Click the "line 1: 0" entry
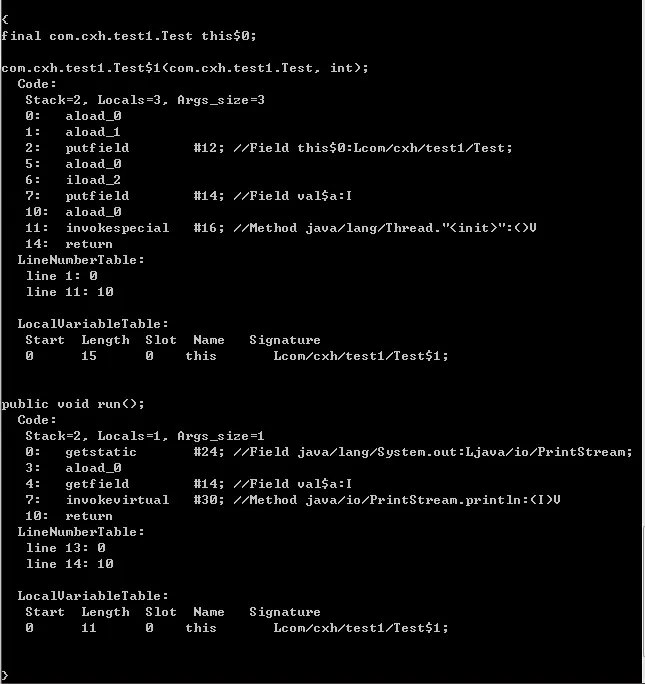This screenshot has width=645, height=684. pyautogui.click(x=61, y=276)
